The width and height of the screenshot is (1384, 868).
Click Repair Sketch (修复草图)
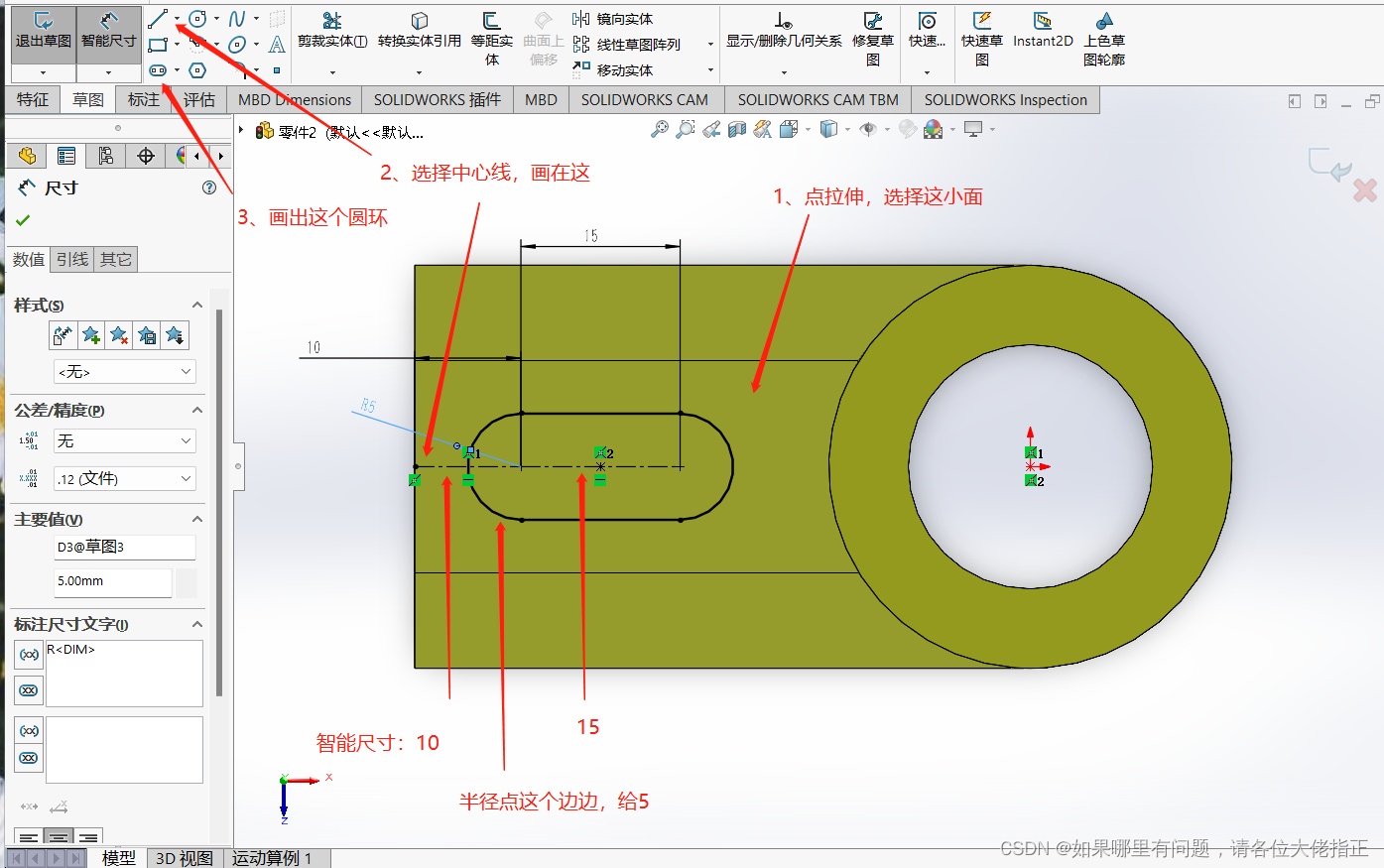pos(873,40)
